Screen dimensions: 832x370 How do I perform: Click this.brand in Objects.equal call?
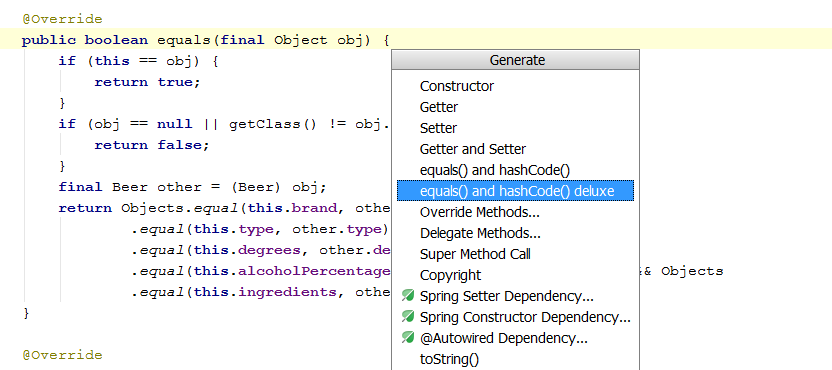(293, 208)
